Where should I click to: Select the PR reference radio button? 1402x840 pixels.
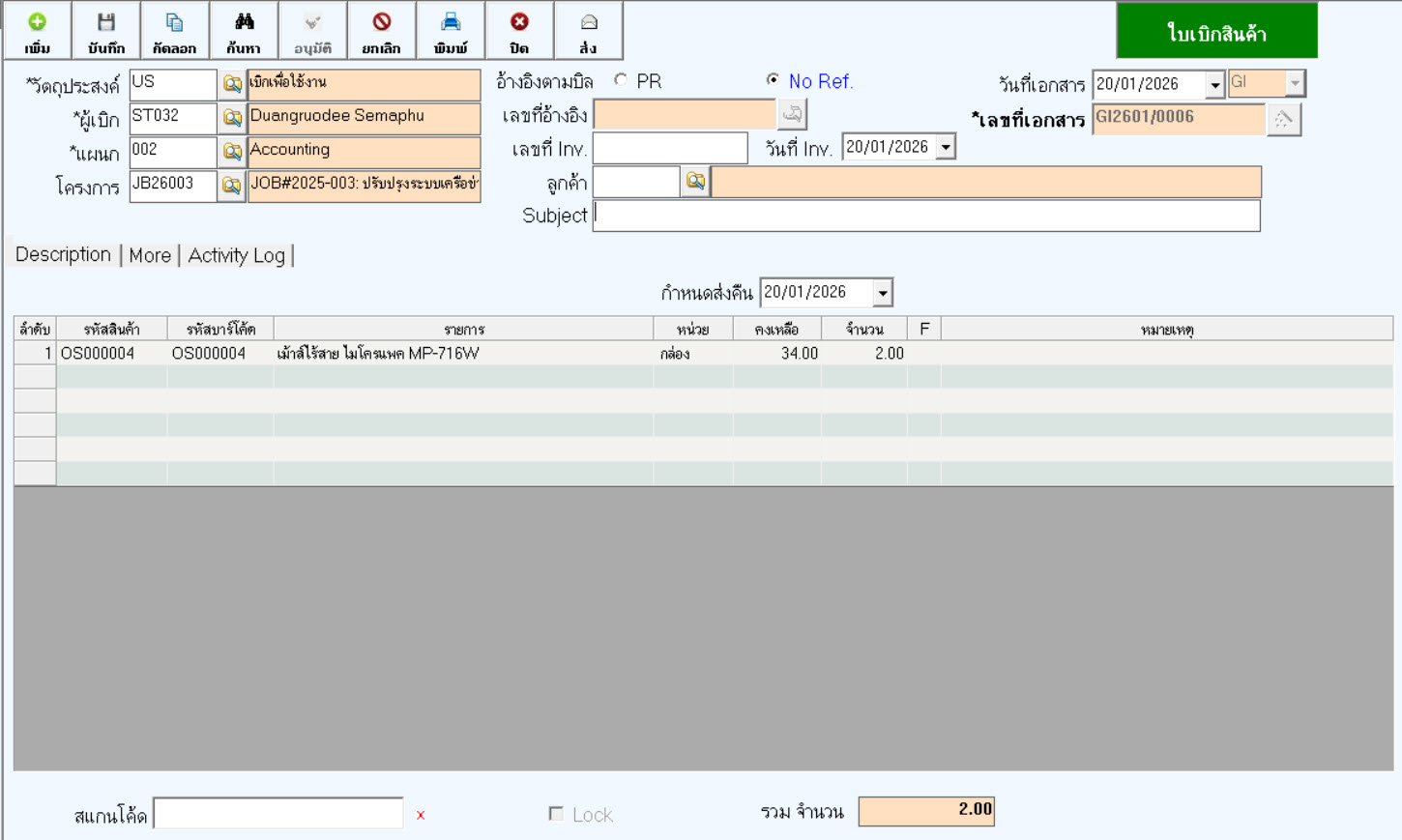[x=621, y=80]
